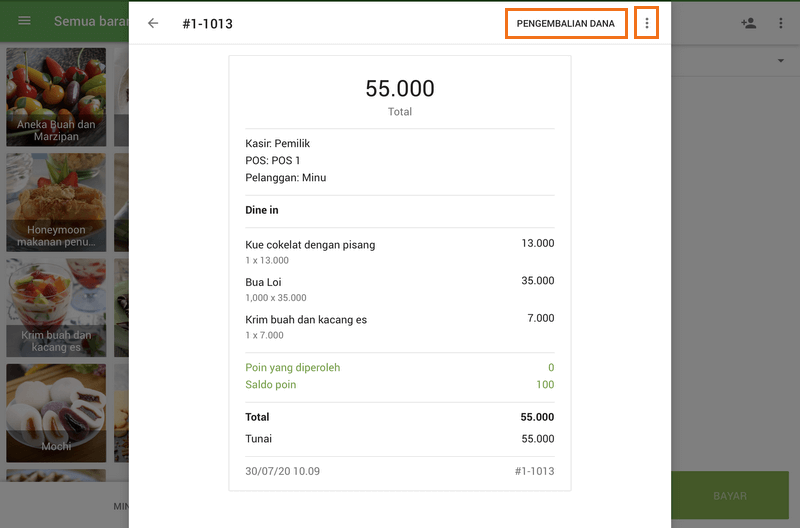Click the large 55.000 total at receipt top

click(x=399, y=89)
